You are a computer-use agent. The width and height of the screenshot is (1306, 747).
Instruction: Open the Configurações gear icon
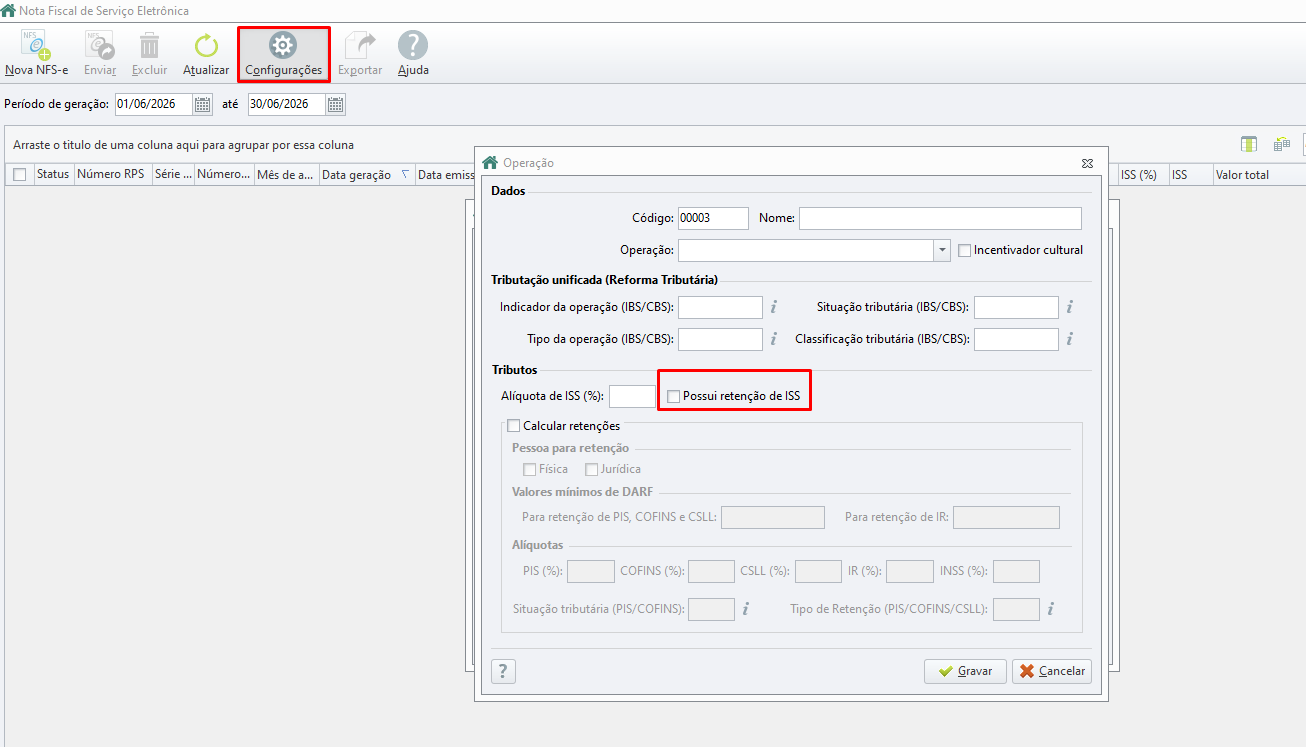[x=284, y=54]
